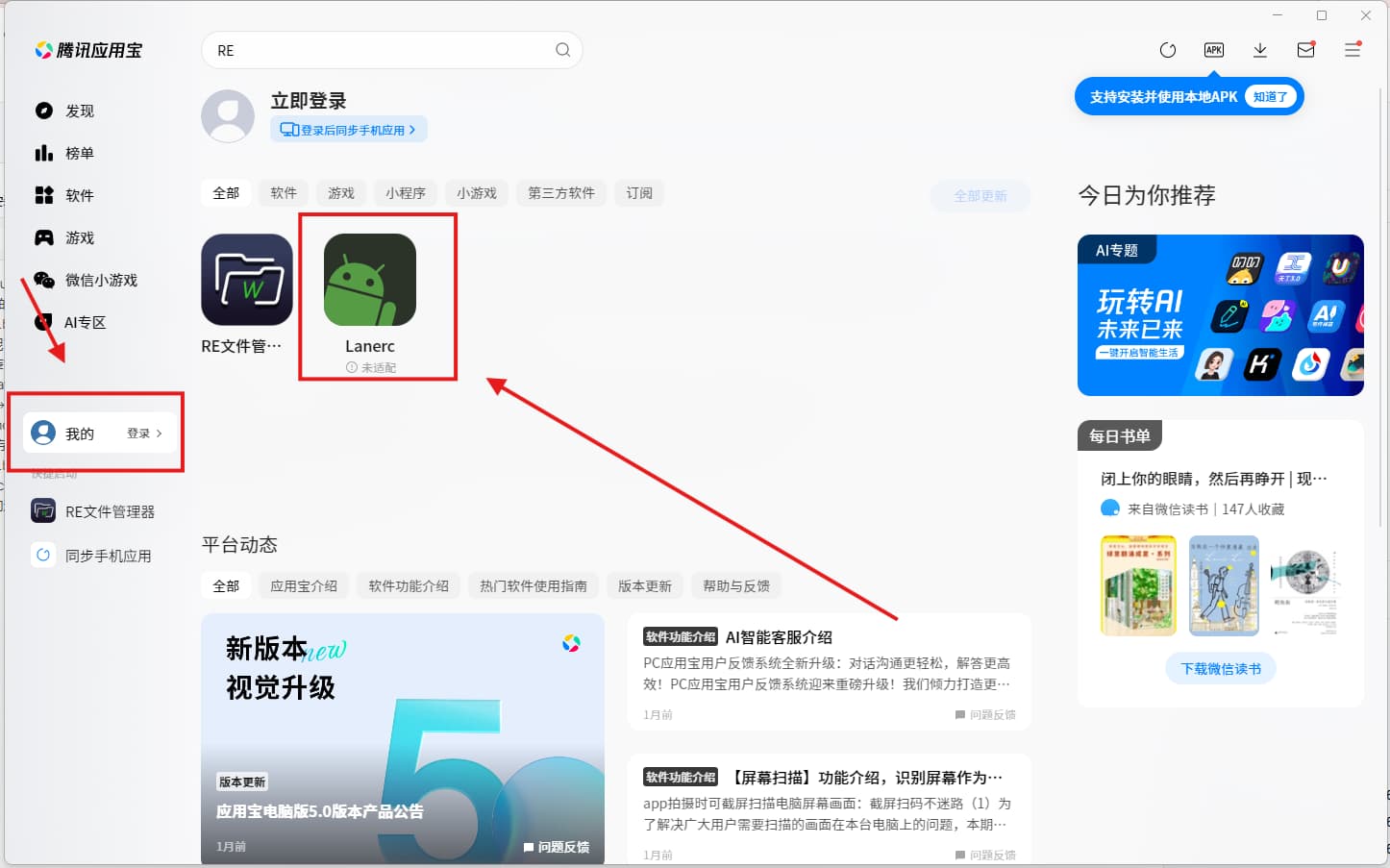This screenshot has width=1390, height=868.
Task: Open the hamburger menu icon
Action: pos(1353,50)
